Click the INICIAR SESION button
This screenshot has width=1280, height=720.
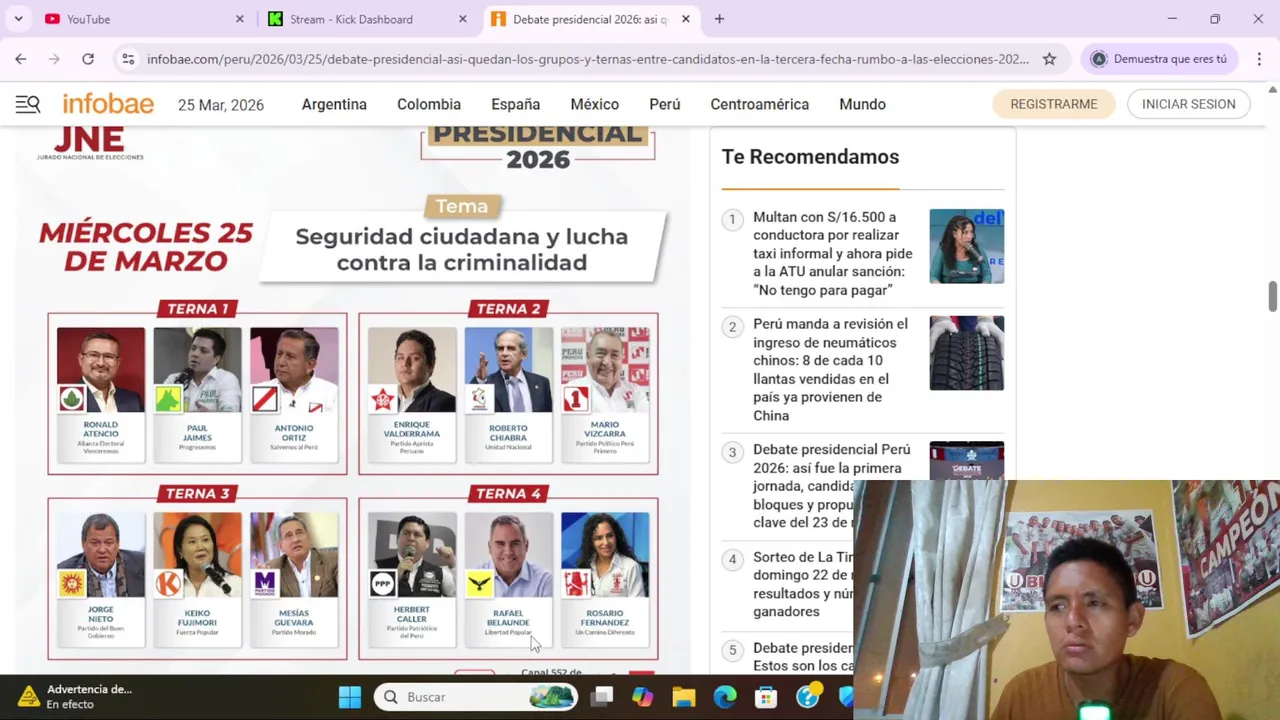click(x=1189, y=104)
